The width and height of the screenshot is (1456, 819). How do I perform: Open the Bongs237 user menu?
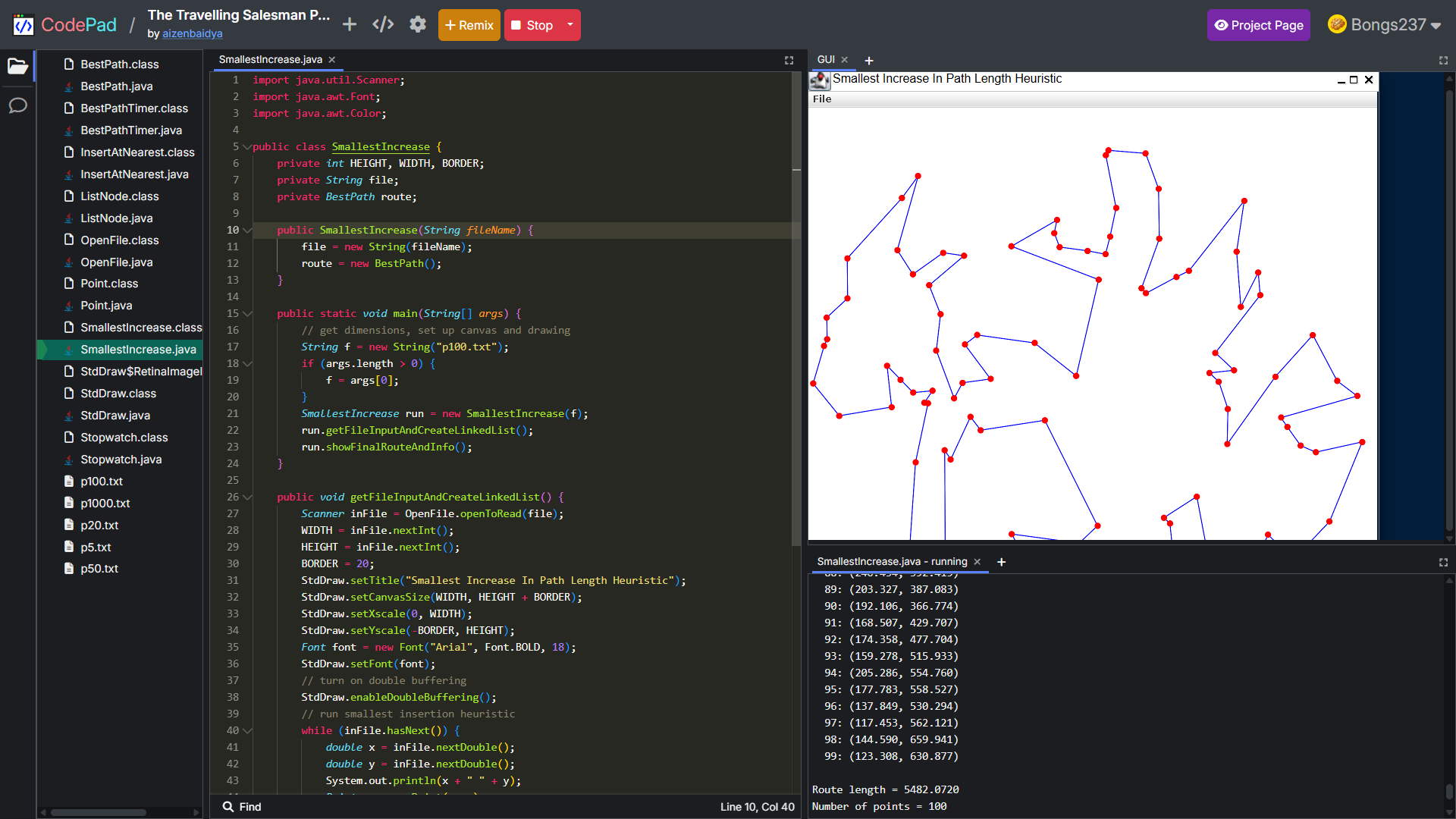1385,25
